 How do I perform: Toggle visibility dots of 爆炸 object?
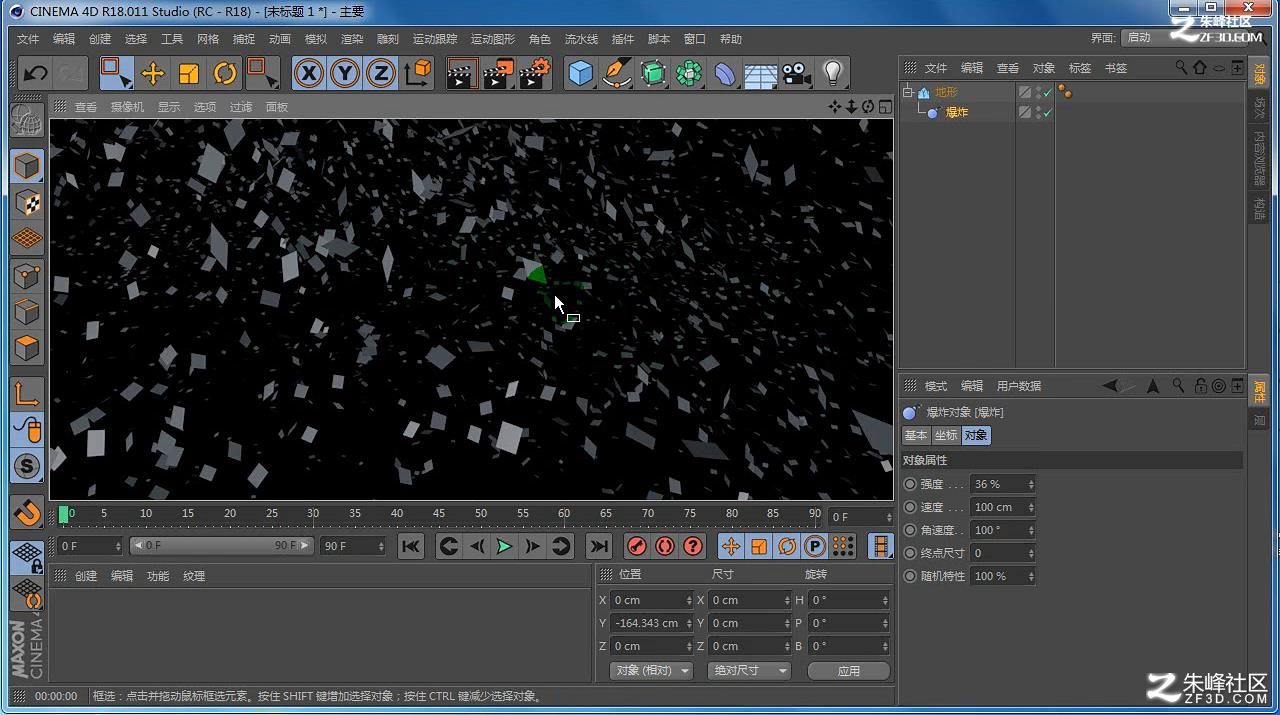pyautogui.click(x=1038, y=113)
